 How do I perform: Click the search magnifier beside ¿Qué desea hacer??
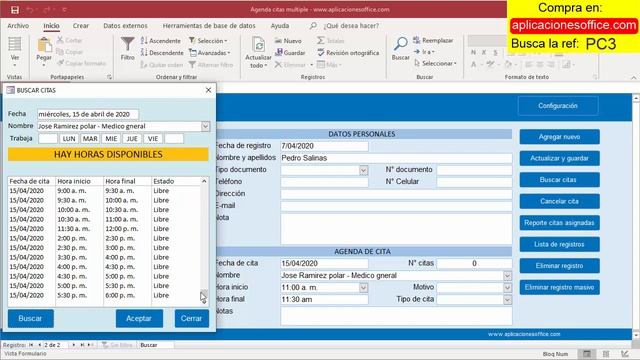(313, 26)
